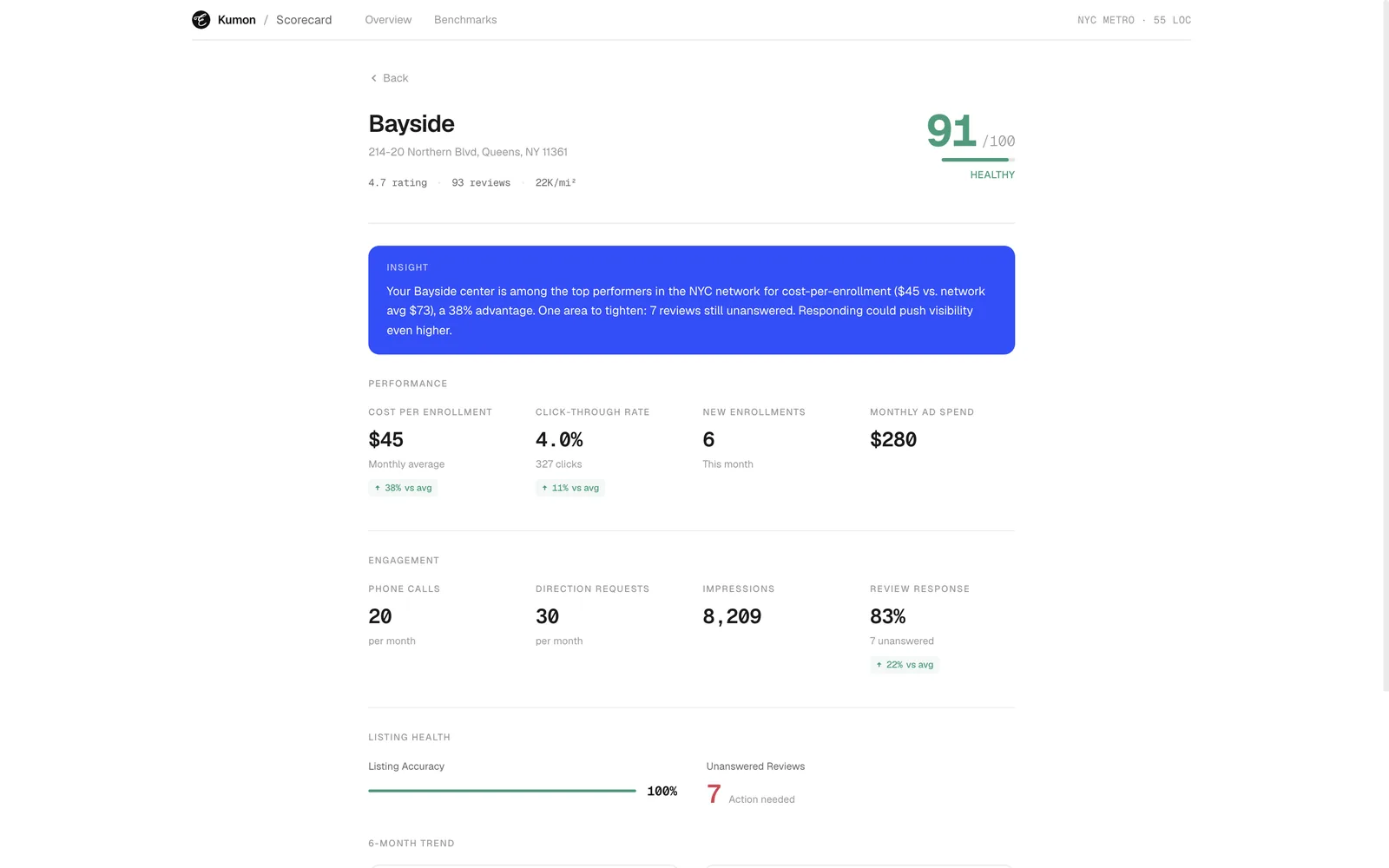The width and height of the screenshot is (1389, 868).
Task: Click the phone calls value 20
Action: [x=380, y=617]
